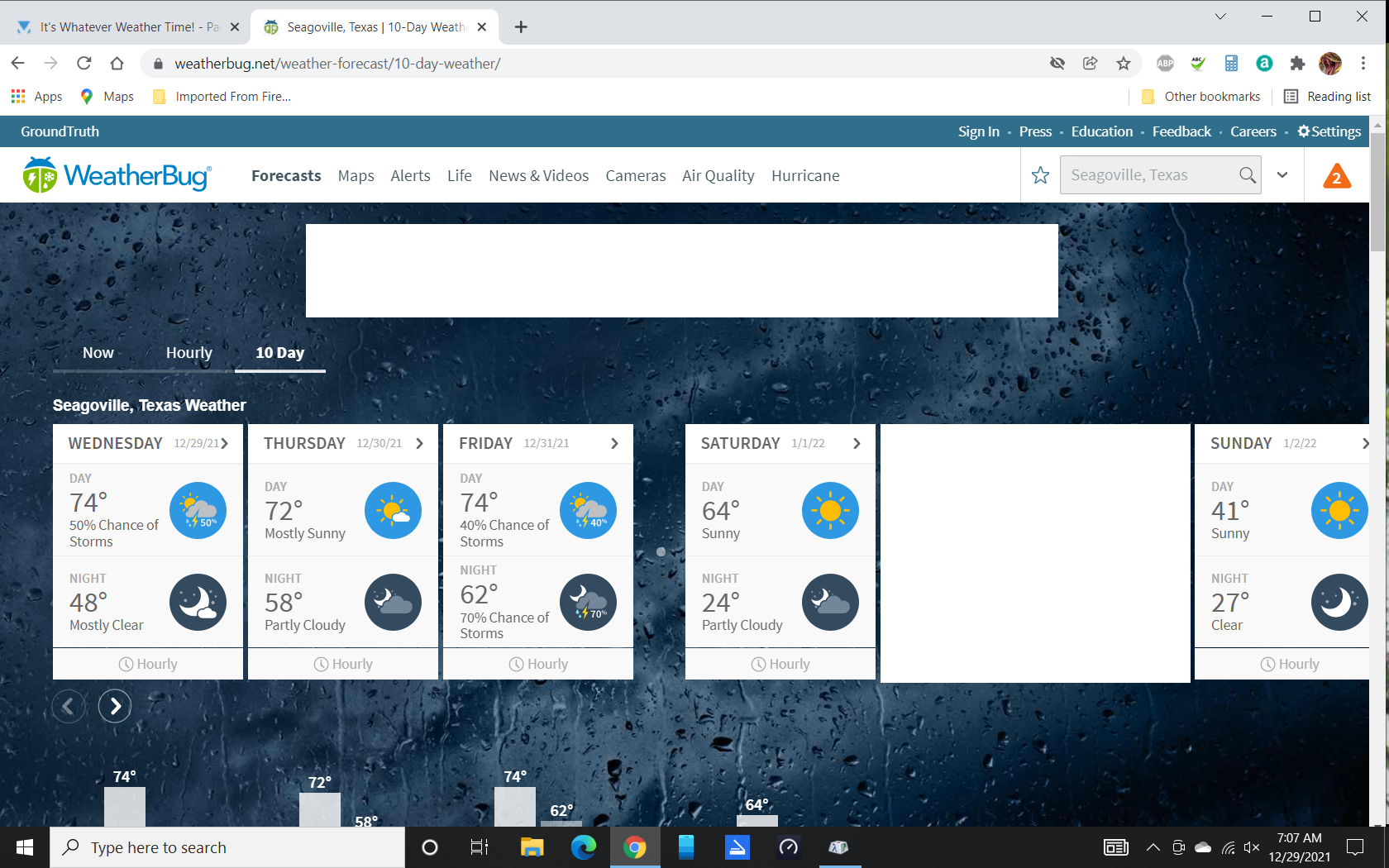Expand the saved locations dropdown arrow

(x=1282, y=175)
